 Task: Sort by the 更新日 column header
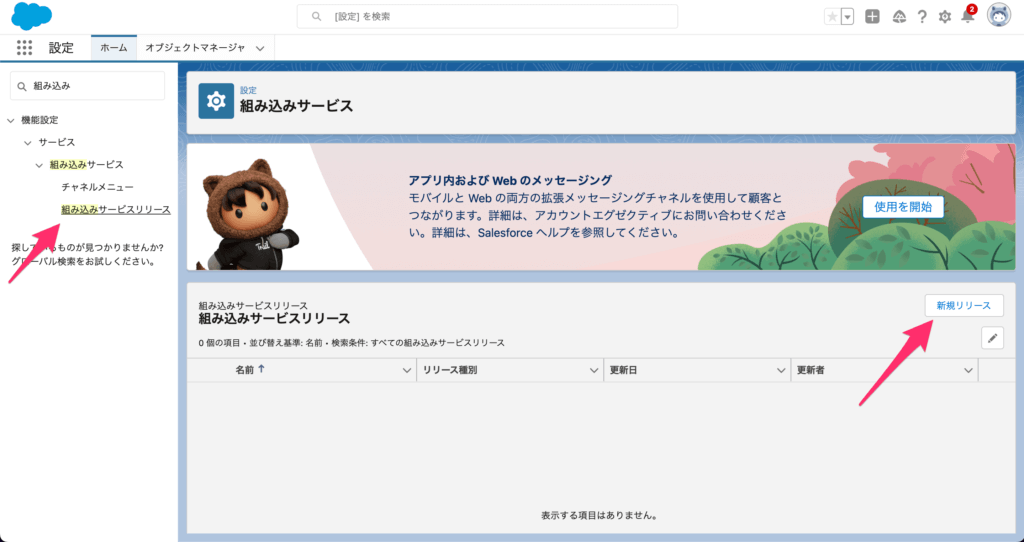[623, 370]
